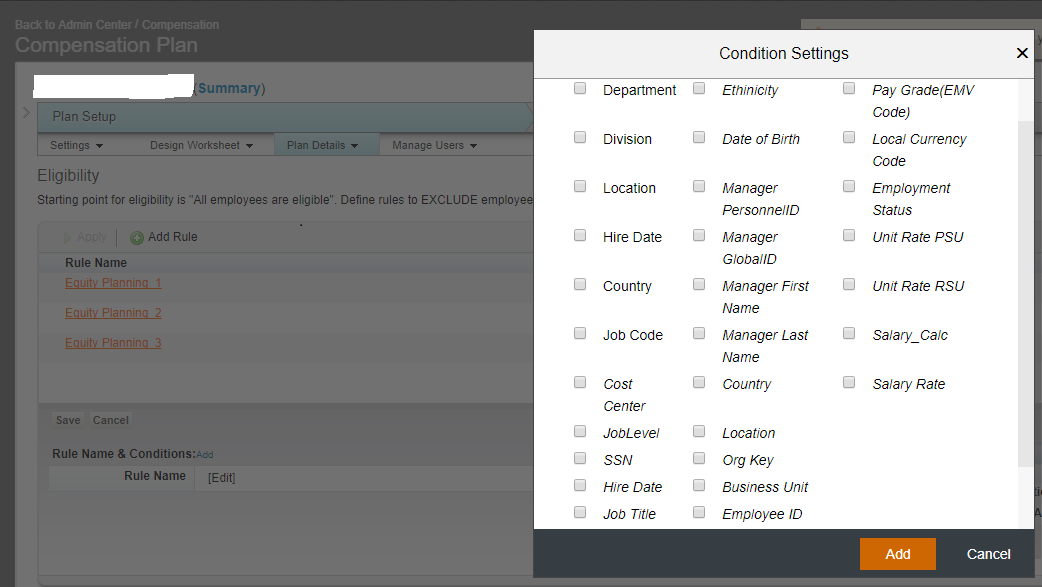The width and height of the screenshot is (1042, 587).
Task: Tick the Ethinicity checkbox
Action: click(x=699, y=88)
